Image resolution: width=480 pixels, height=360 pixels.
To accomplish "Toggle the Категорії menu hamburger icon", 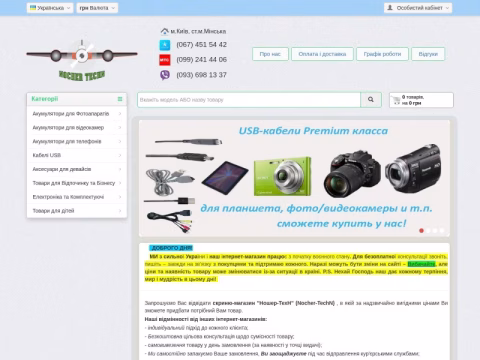I will [x=120, y=99].
